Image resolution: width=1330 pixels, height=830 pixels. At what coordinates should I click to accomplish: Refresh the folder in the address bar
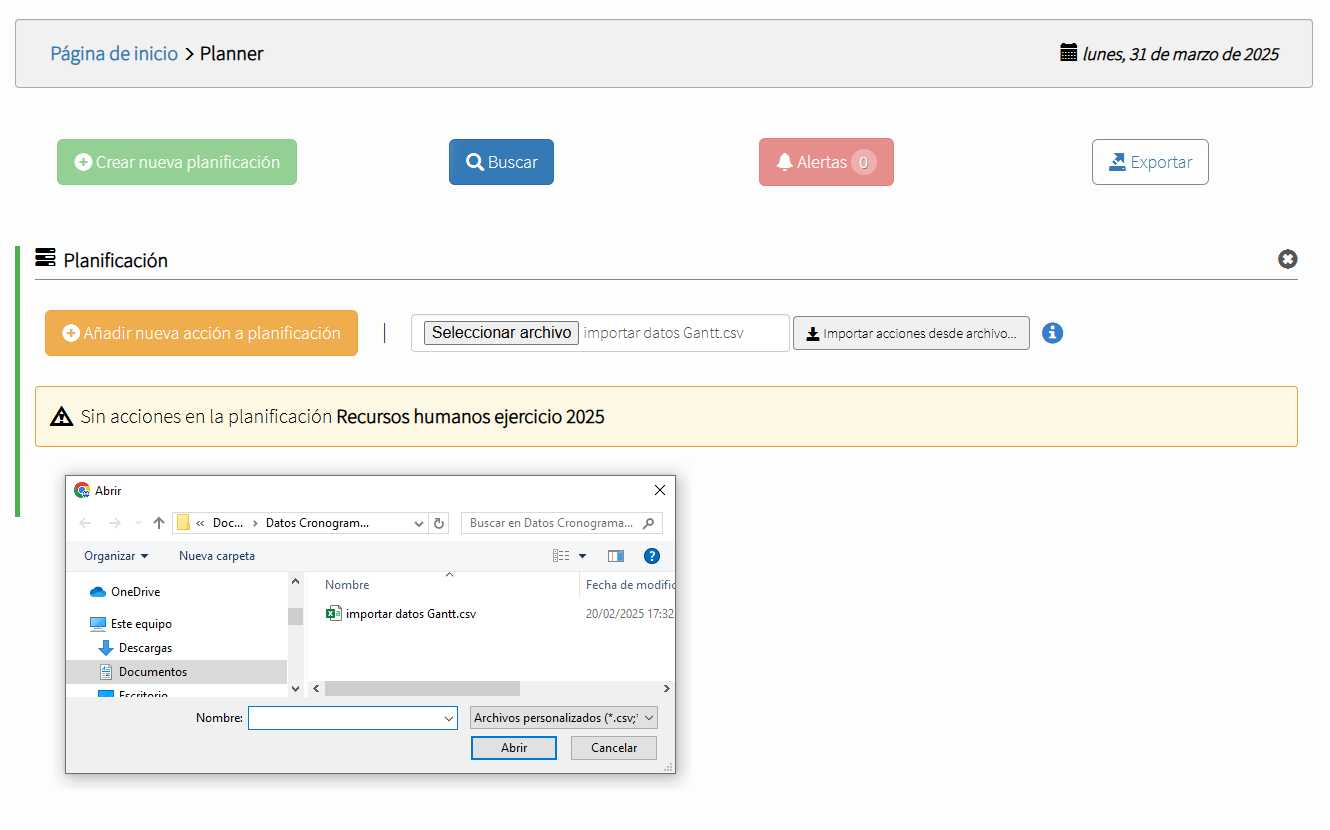(439, 523)
